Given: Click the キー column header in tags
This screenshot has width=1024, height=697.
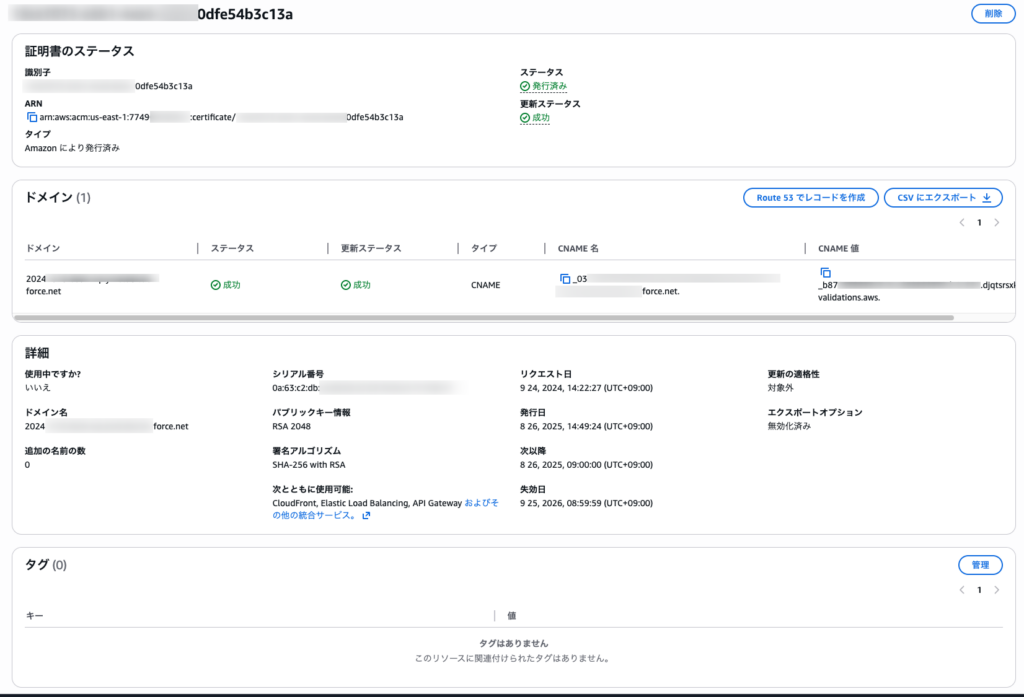Looking at the screenshot, I should click(x=34, y=615).
